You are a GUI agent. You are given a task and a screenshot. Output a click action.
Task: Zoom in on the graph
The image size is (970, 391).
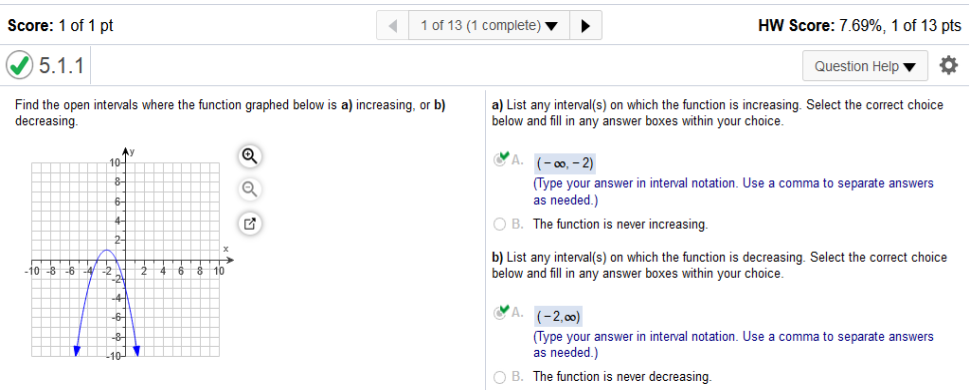pos(249,156)
